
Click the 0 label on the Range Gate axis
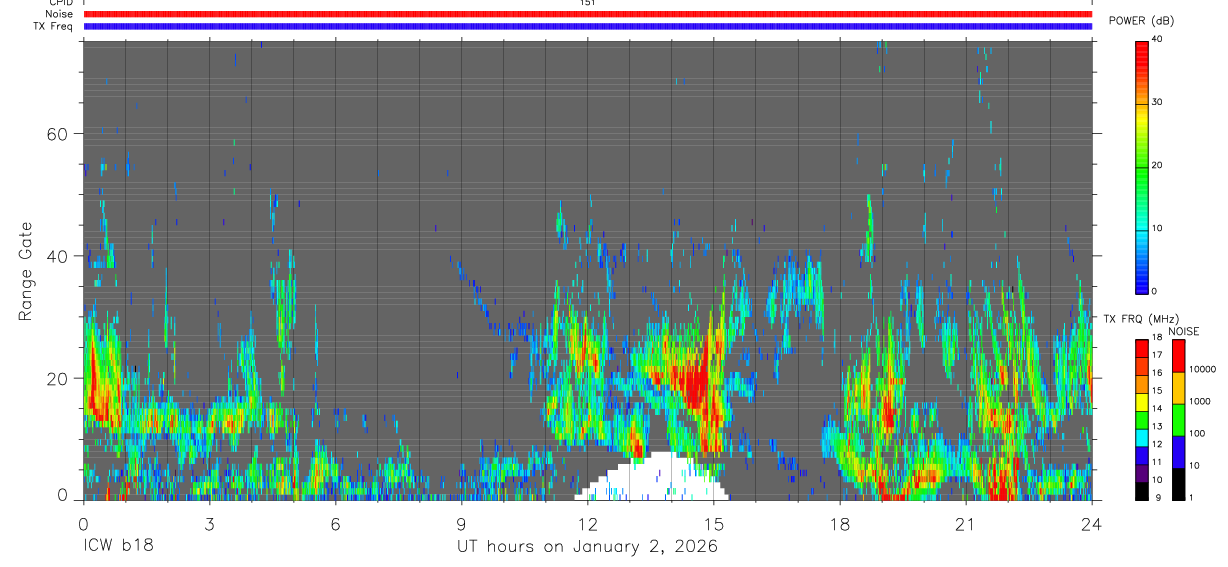click(64, 495)
